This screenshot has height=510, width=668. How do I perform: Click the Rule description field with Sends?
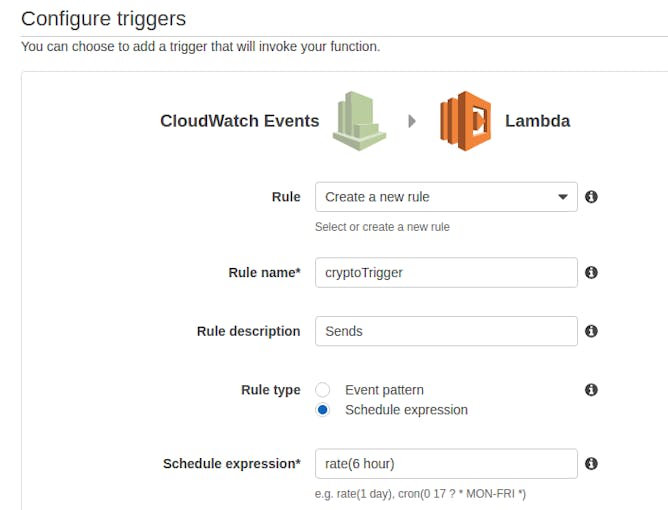pos(446,331)
